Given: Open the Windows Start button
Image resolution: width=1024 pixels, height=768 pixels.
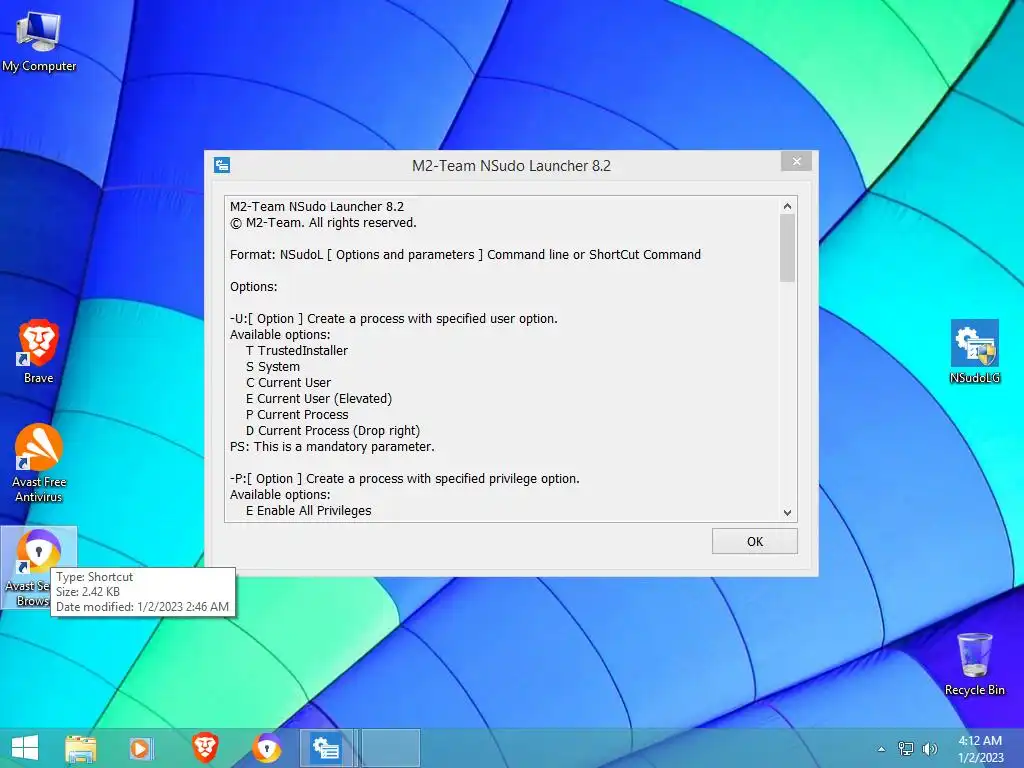Looking at the screenshot, I should (25, 748).
